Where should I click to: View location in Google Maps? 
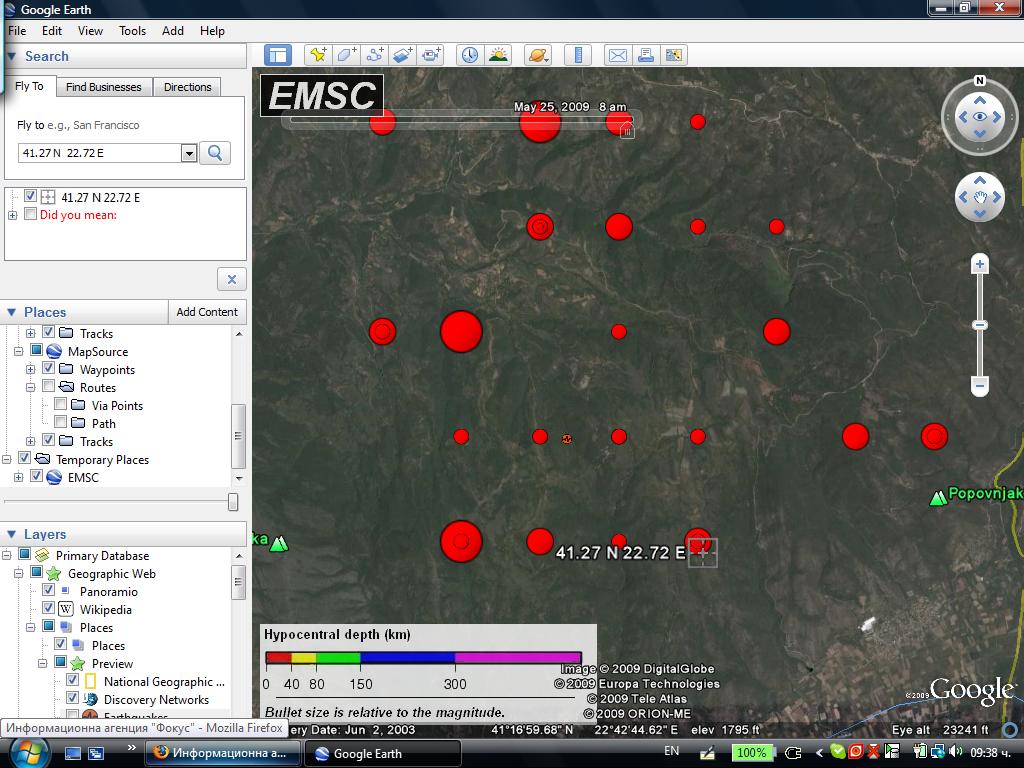pos(674,56)
